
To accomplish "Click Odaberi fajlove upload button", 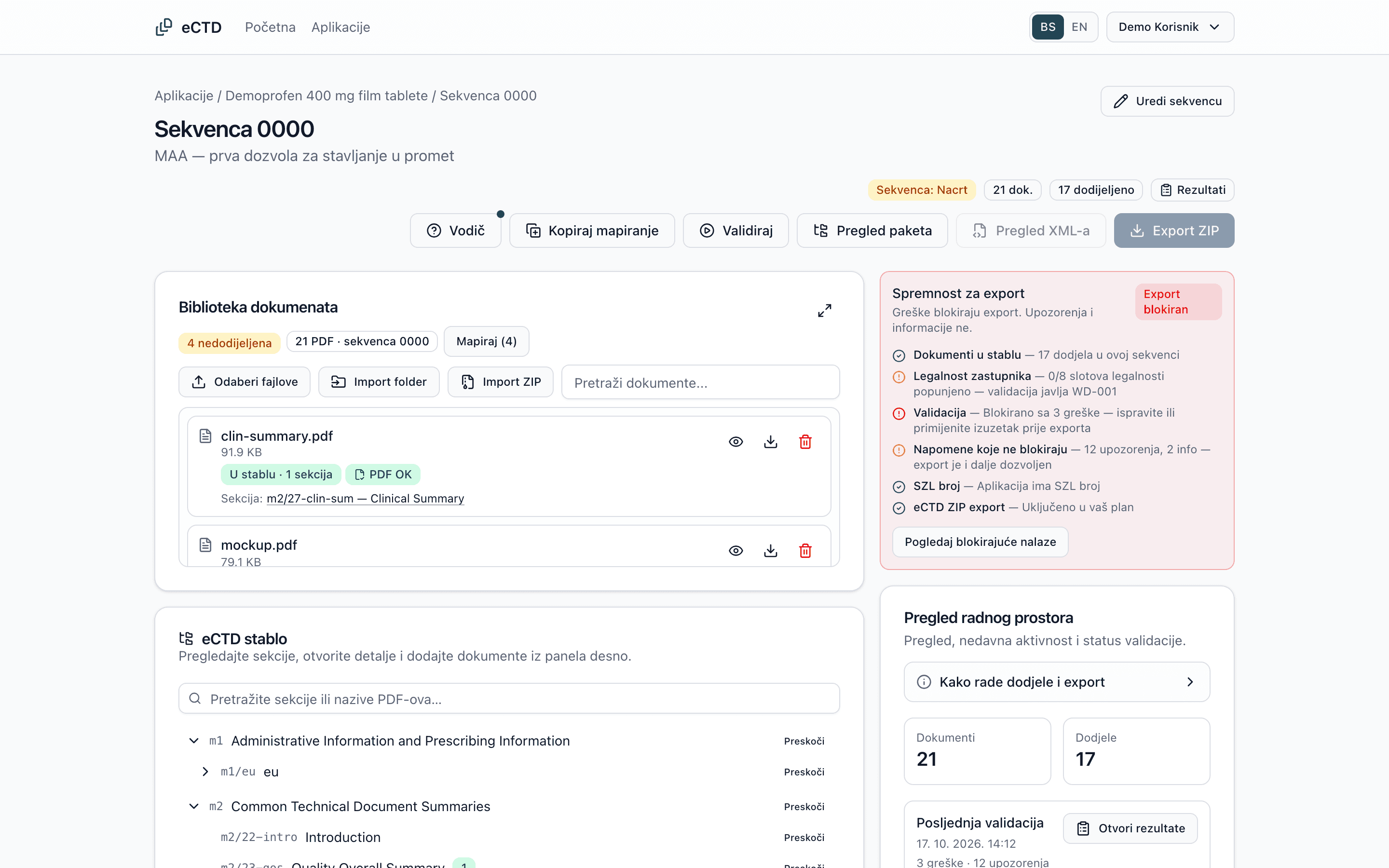I will click(x=245, y=382).
